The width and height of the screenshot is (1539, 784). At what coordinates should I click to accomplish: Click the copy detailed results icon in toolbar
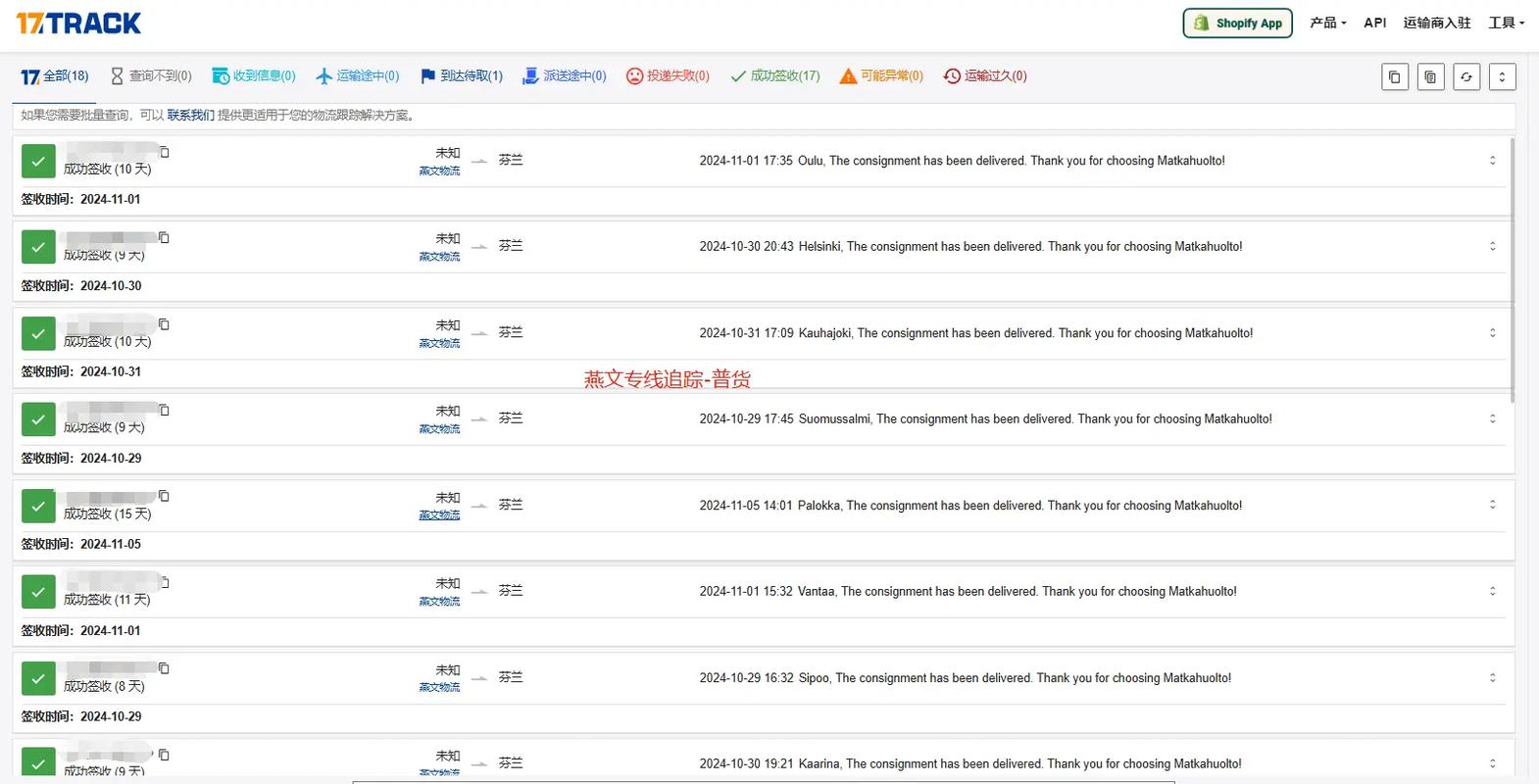1430,76
